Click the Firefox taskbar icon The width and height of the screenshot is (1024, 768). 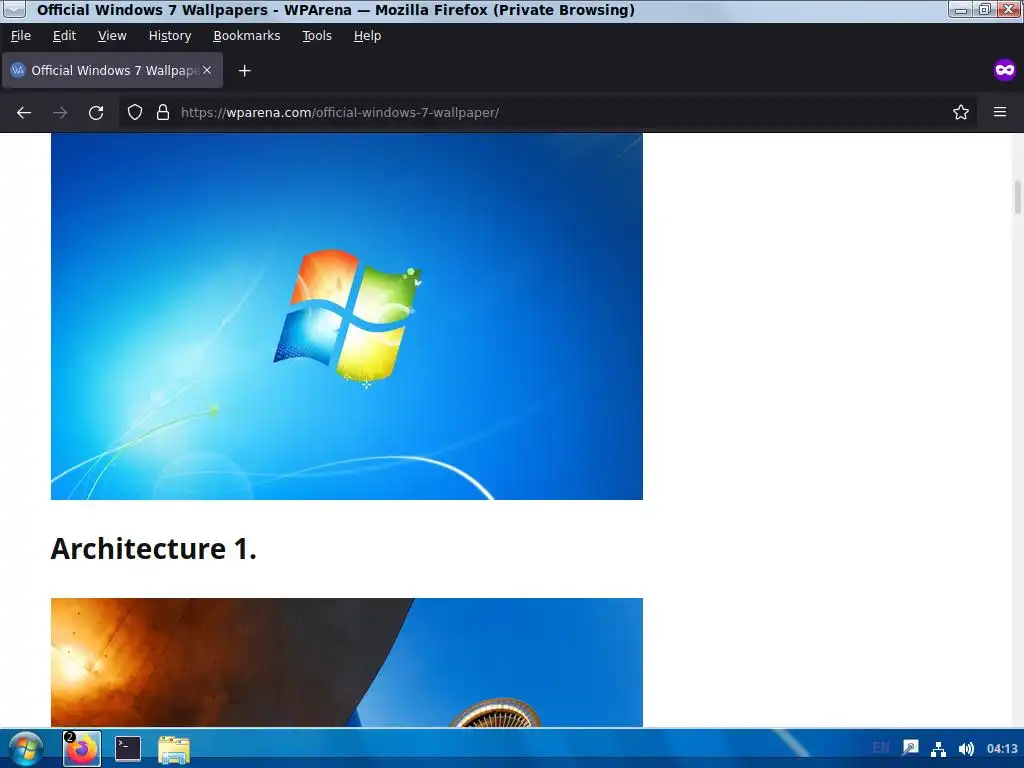click(82, 748)
